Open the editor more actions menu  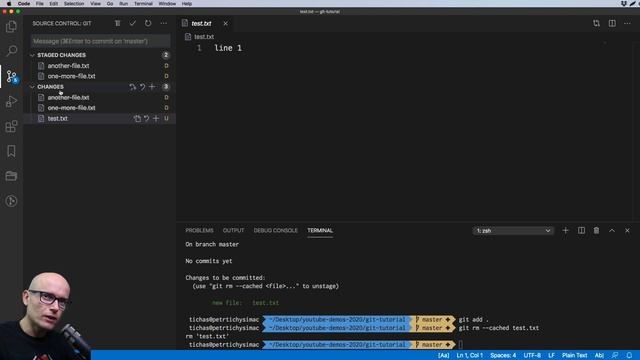click(627, 23)
